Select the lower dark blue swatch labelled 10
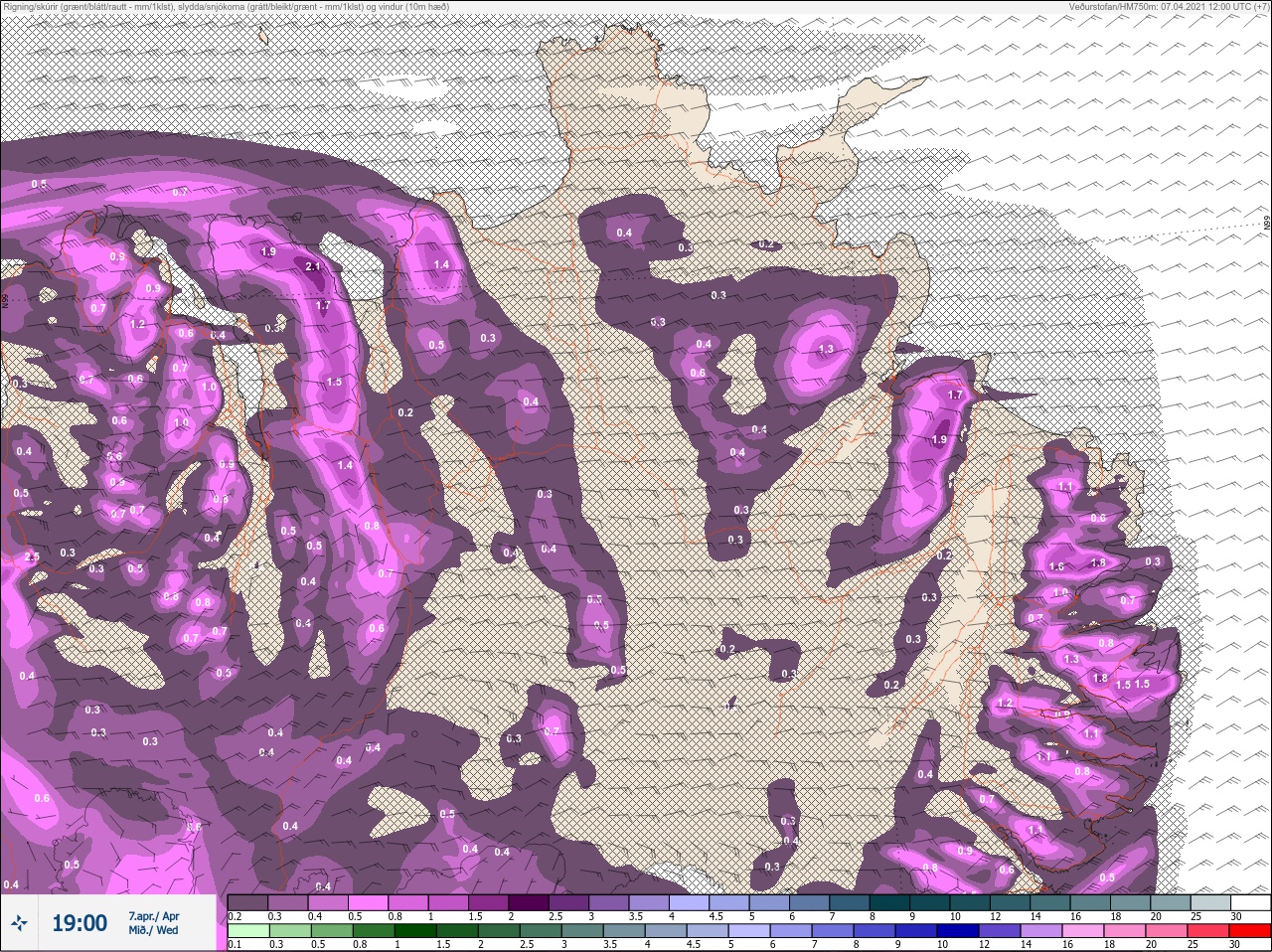Image resolution: width=1272 pixels, height=952 pixels. 958,931
